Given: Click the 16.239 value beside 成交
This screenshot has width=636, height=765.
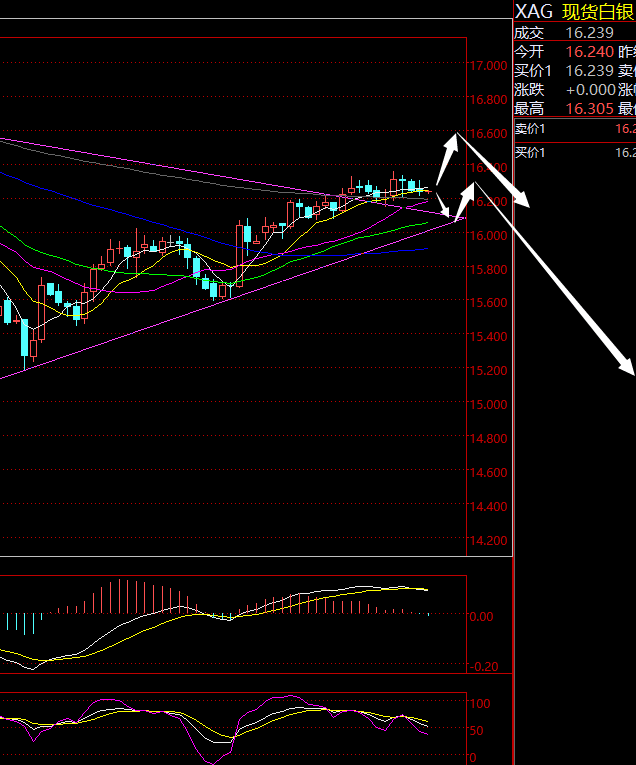Looking at the screenshot, I should coord(590,33).
